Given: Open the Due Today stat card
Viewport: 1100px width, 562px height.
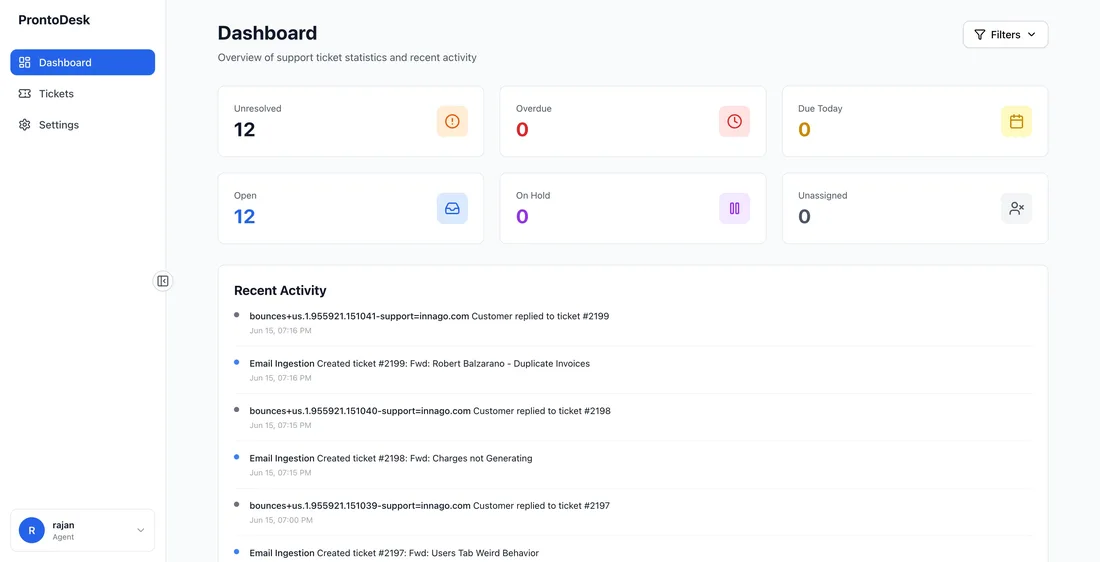Looking at the screenshot, I should [915, 121].
